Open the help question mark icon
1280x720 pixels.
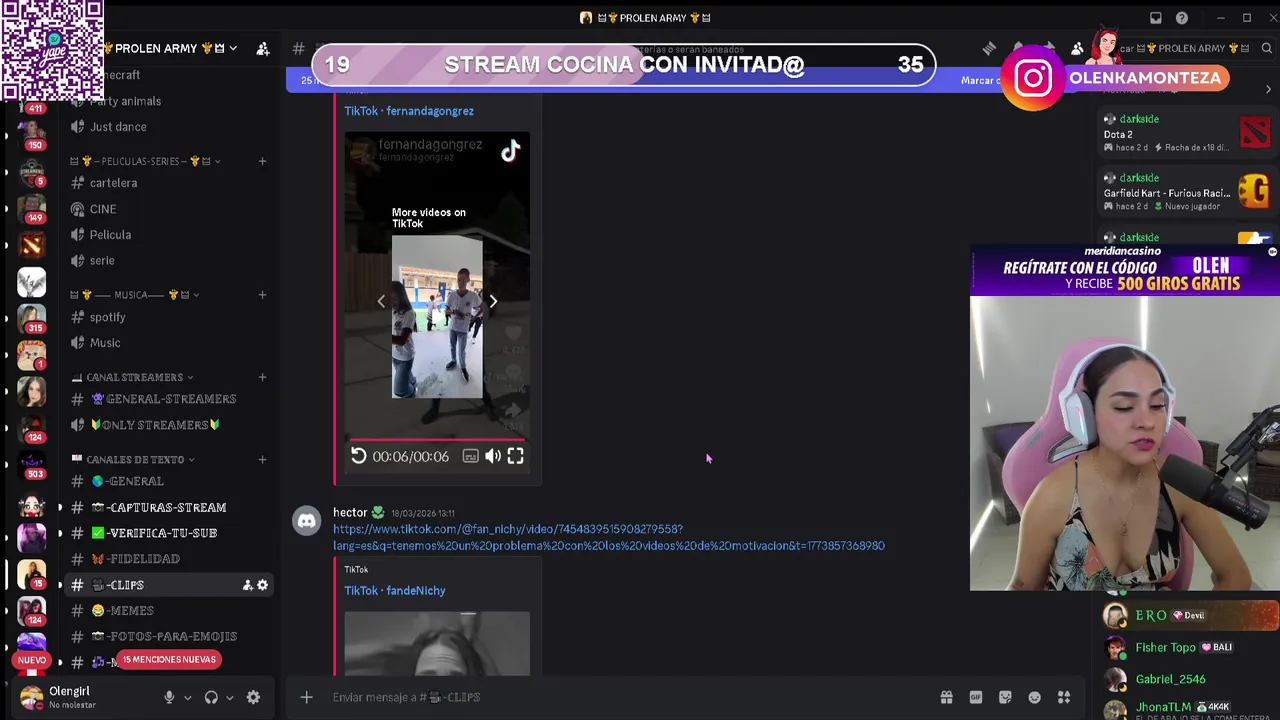pos(1182,18)
